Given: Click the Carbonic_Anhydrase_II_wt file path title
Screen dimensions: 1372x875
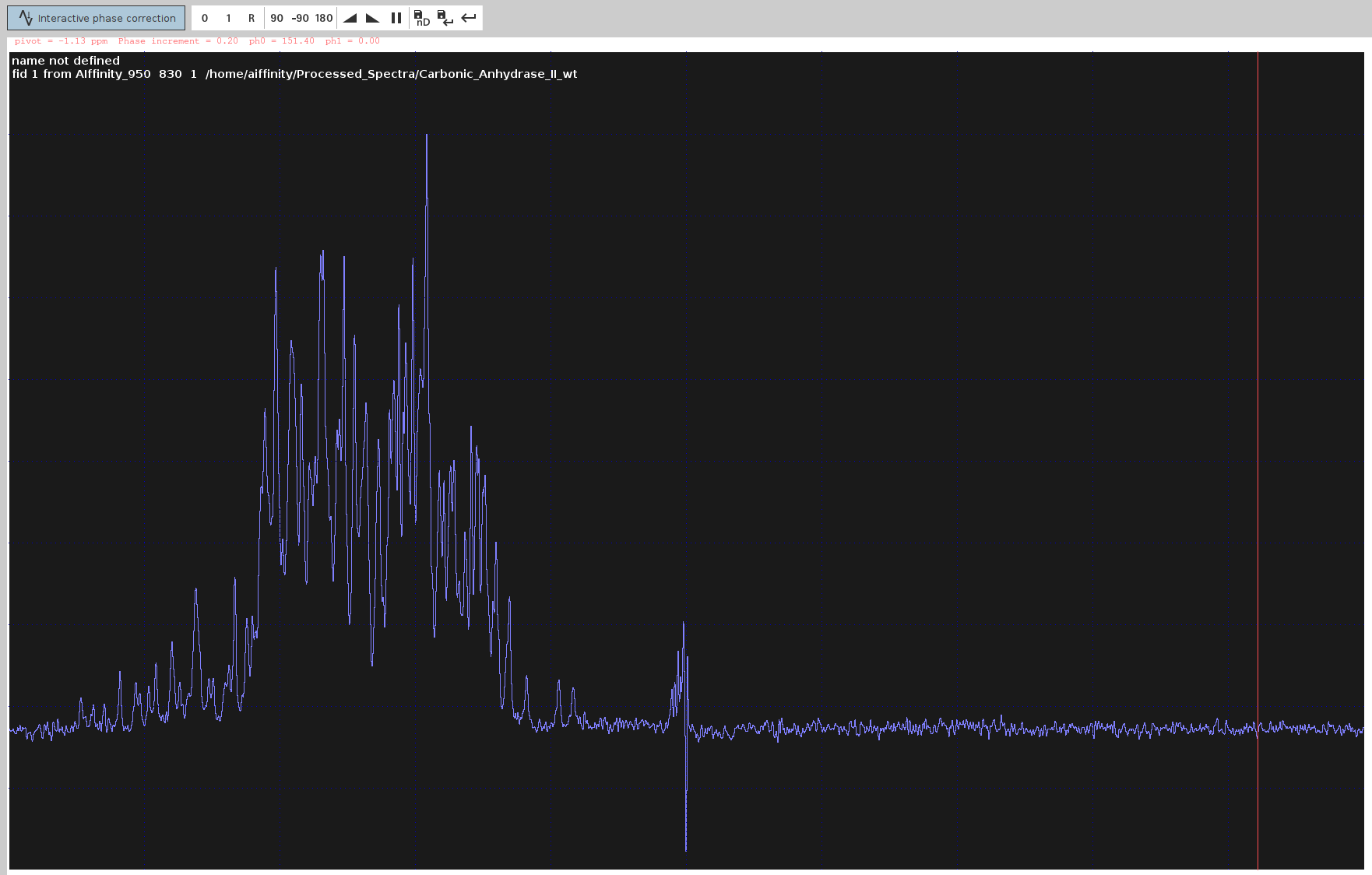Looking at the screenshot, I should coord(391,74).
